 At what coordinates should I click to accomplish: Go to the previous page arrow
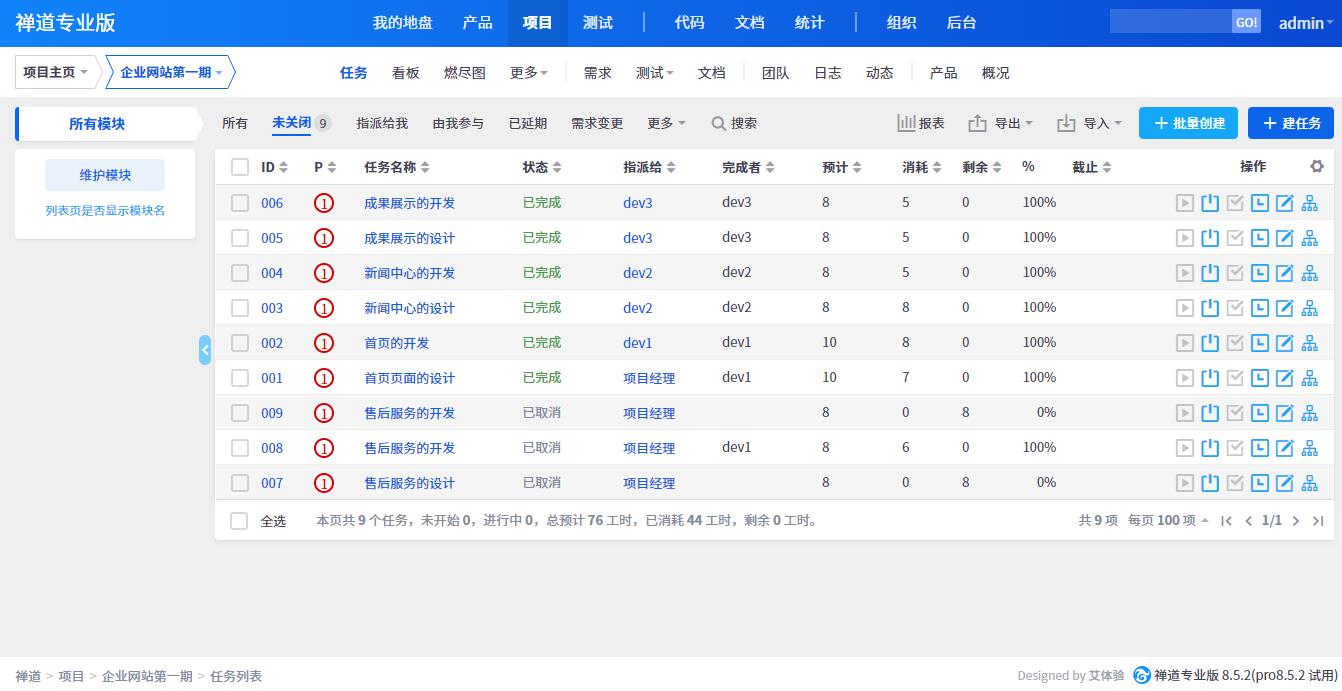[1249, 521]
